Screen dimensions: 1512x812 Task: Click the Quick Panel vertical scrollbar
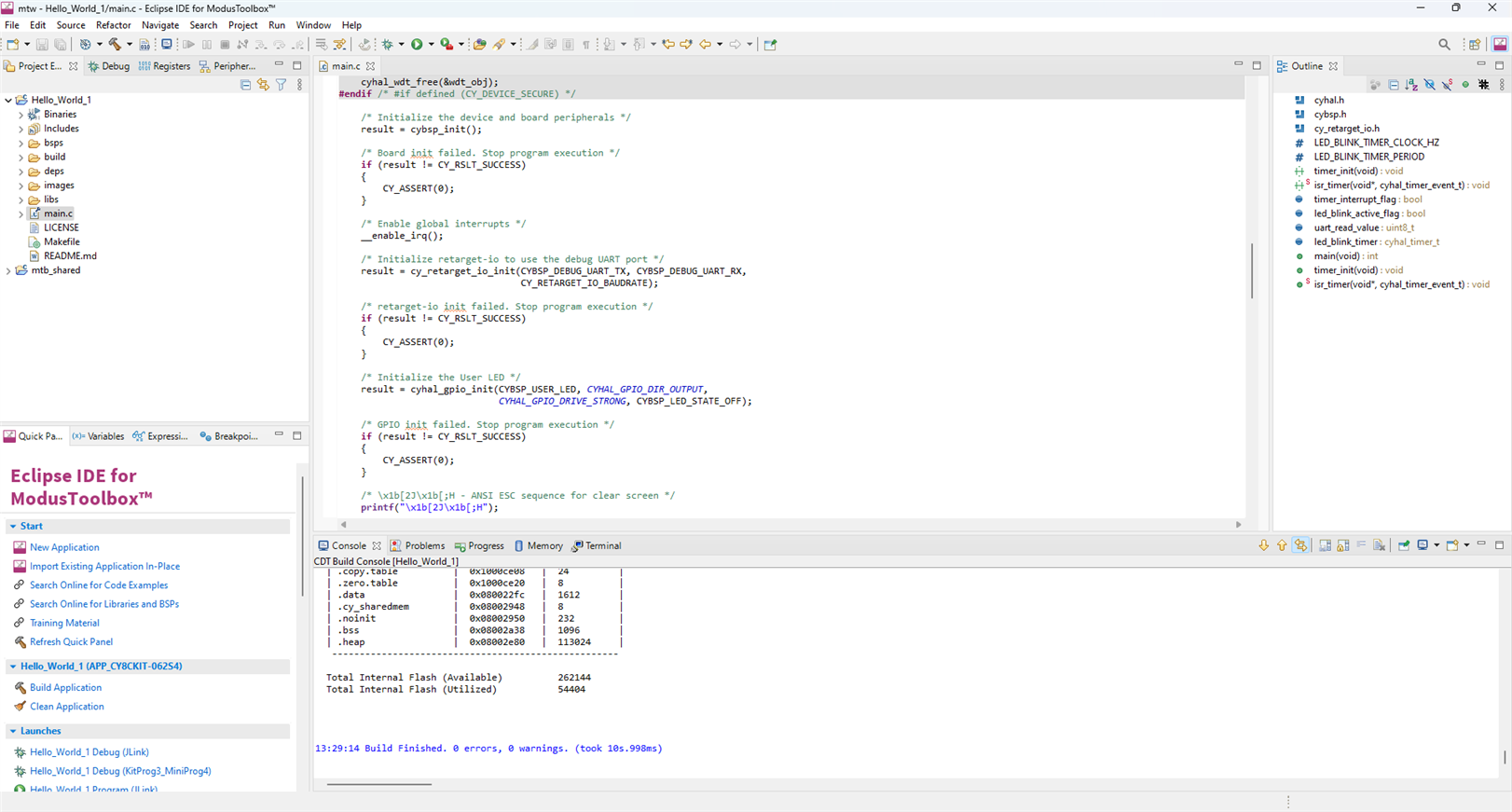pyautogui.click(x=302, y=536)
